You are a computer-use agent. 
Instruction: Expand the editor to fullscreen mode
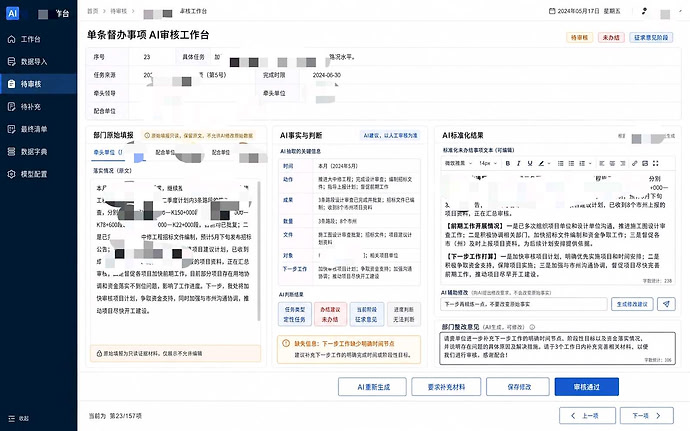(656, 163)
